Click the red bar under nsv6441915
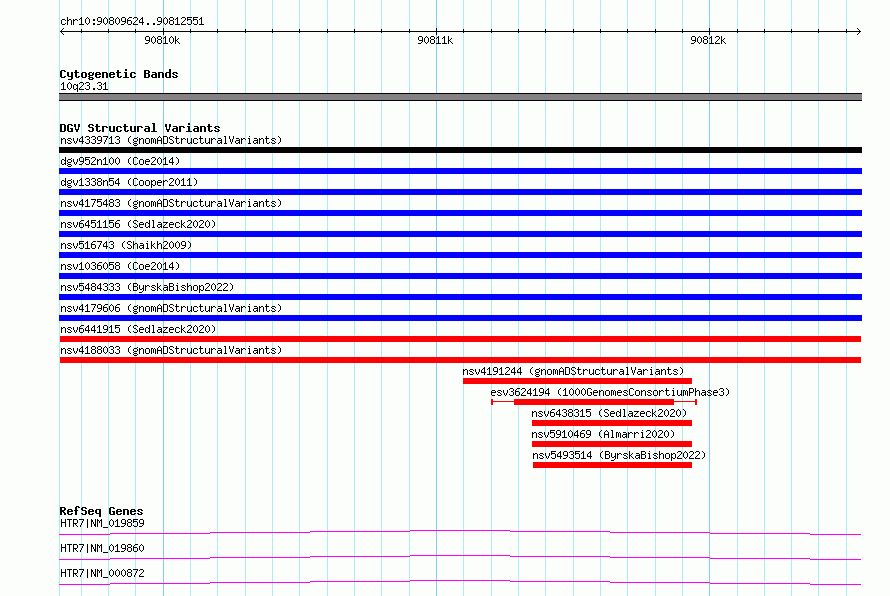The height and width of the screenshot is (596, 890). click(460, 339)
